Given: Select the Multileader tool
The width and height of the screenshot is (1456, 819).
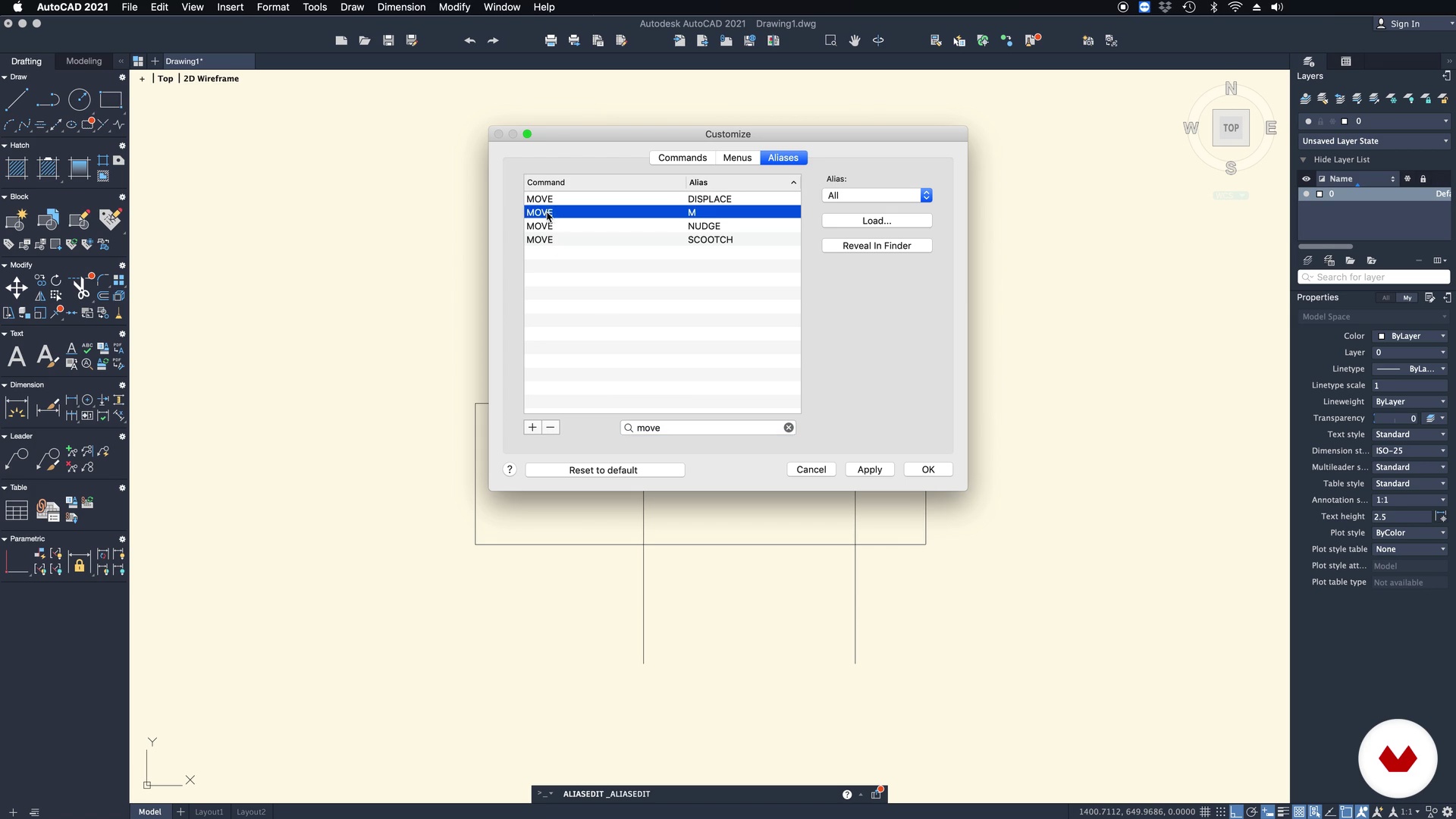Looking at the screenshot, I should tap(17, 459).
